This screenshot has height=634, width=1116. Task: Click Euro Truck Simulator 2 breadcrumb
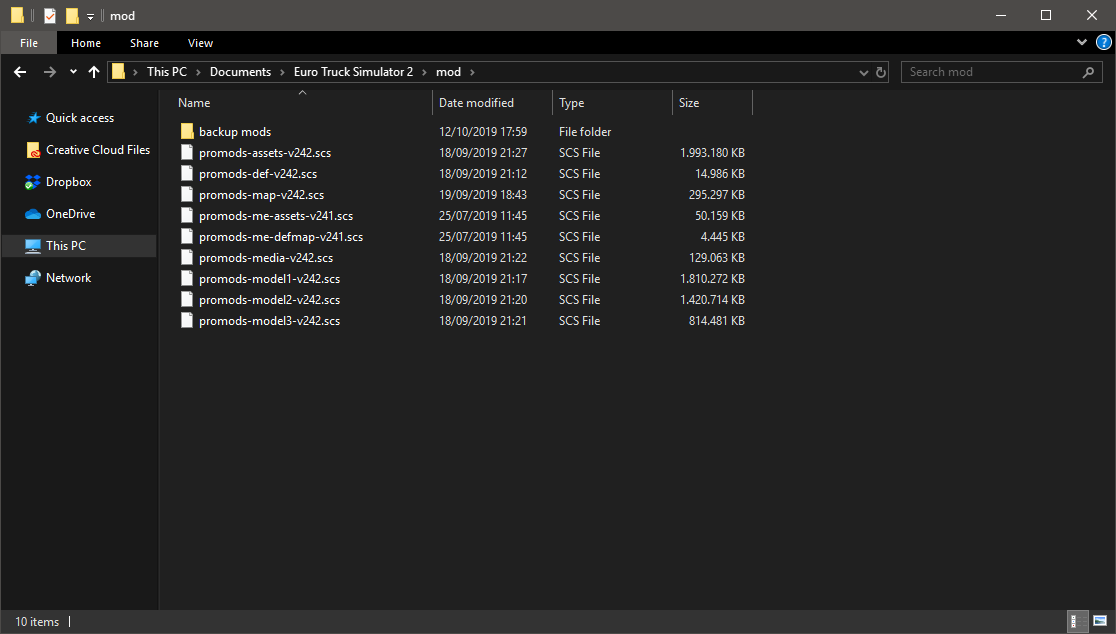[x=353, y=72]
